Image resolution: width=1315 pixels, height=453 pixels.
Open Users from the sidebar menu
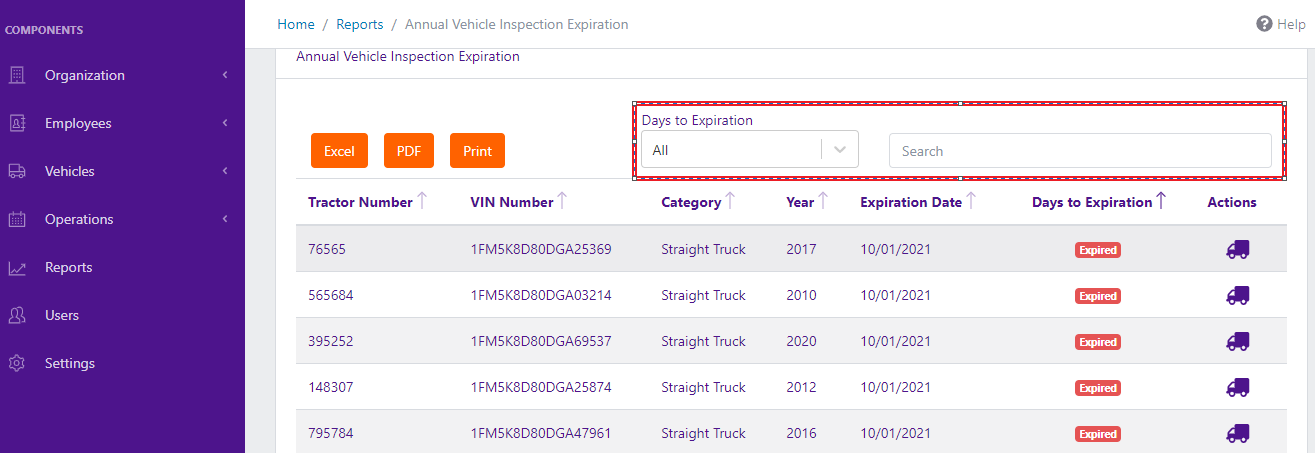(62, 315)
